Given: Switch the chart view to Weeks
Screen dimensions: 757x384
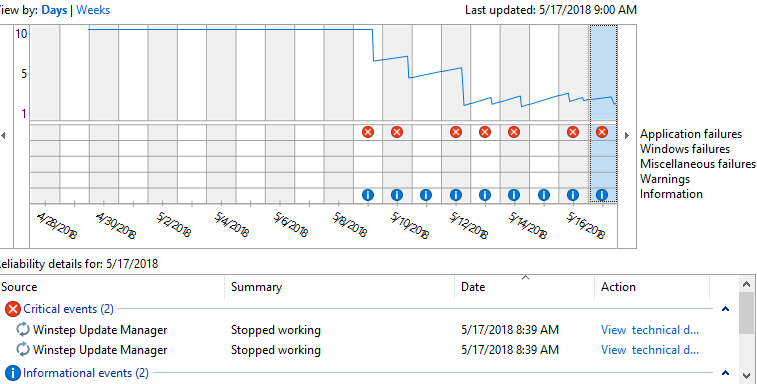Looking at the screenshot, I should point(93,10).
